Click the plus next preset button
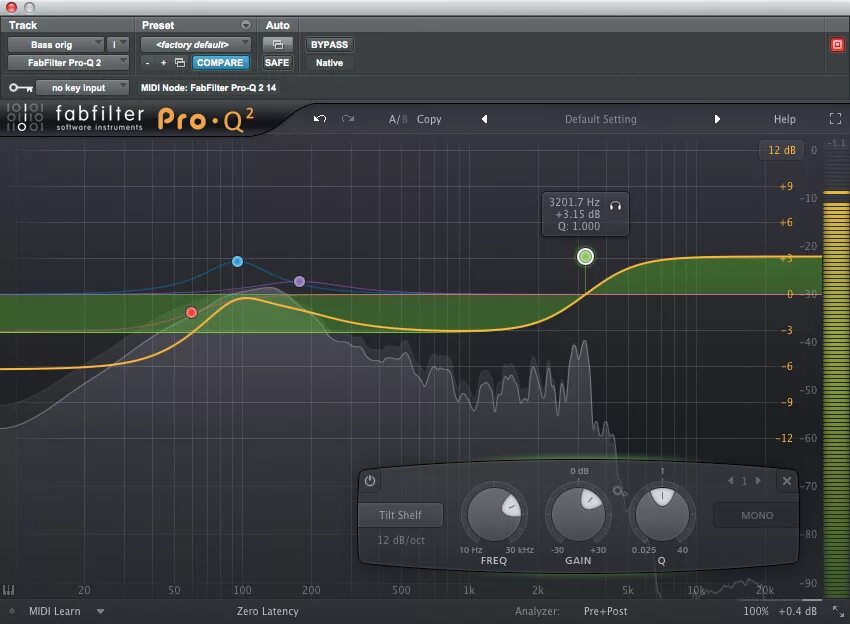The image size is (850, 624). tap(163, 63)
